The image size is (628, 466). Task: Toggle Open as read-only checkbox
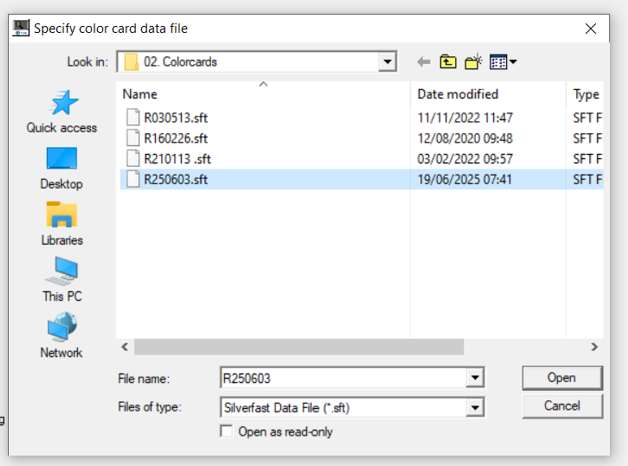point(226,431)
